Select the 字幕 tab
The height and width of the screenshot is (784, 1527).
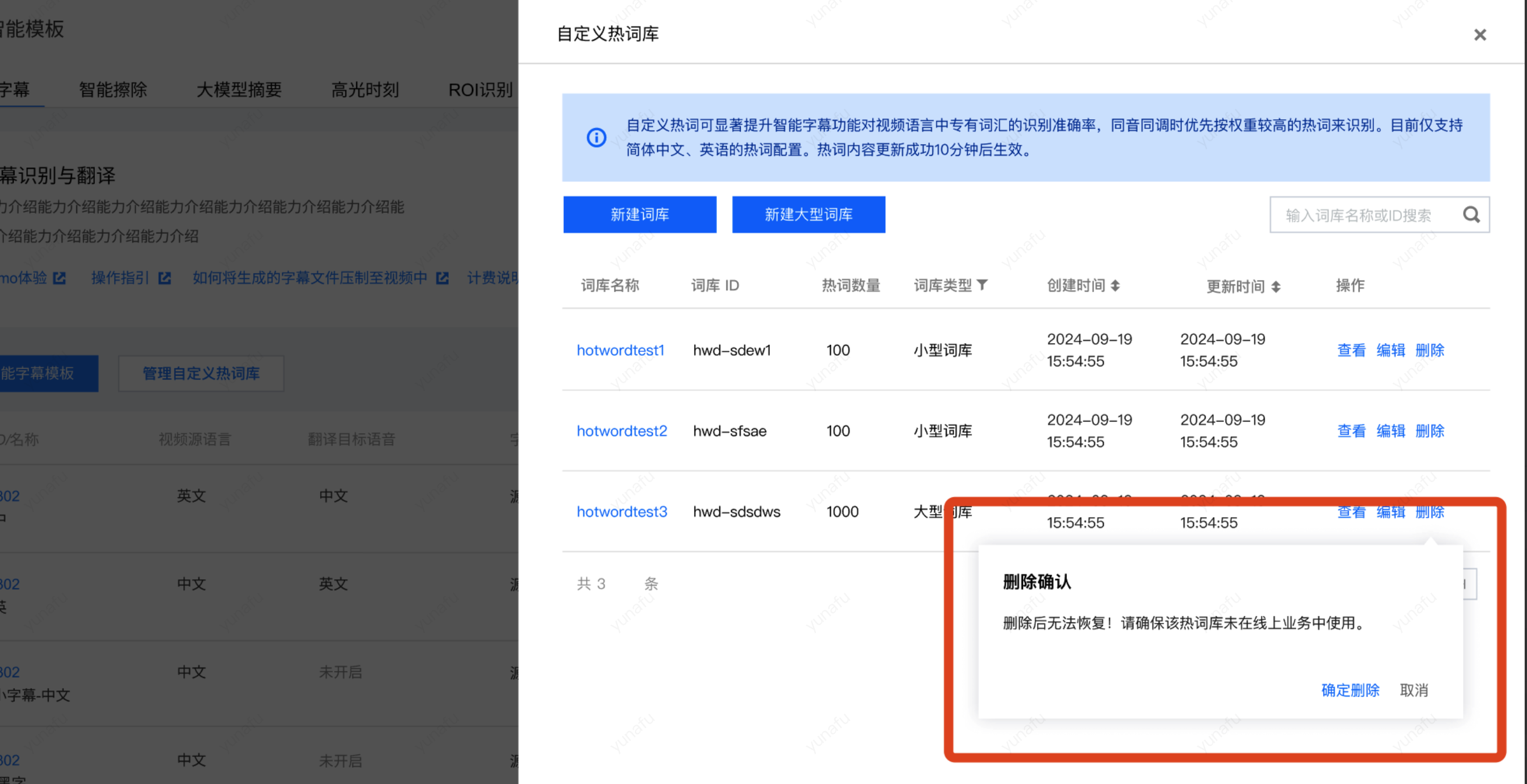[x=15, y=90]
